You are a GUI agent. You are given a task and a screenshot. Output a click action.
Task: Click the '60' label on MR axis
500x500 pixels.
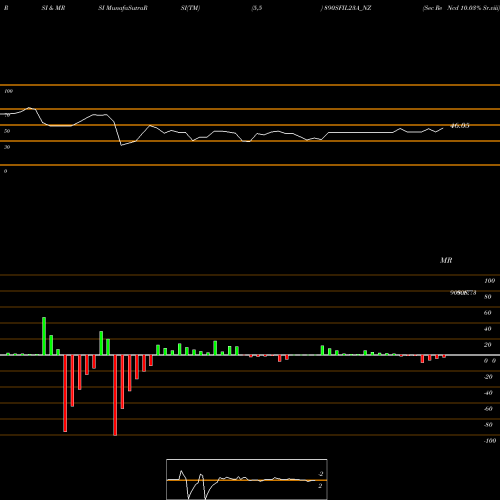[488, 313]
